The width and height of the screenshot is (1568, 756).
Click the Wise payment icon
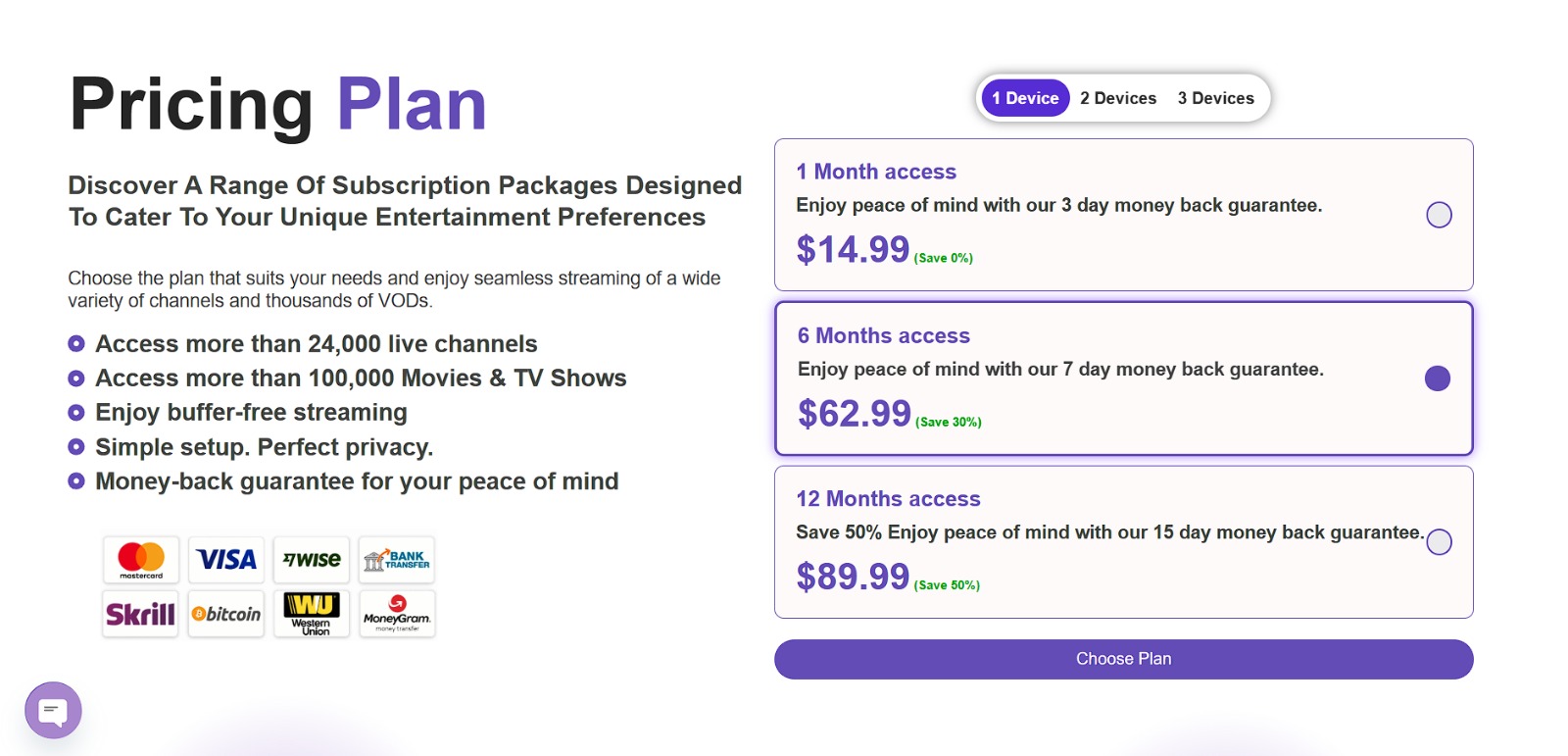312,560
